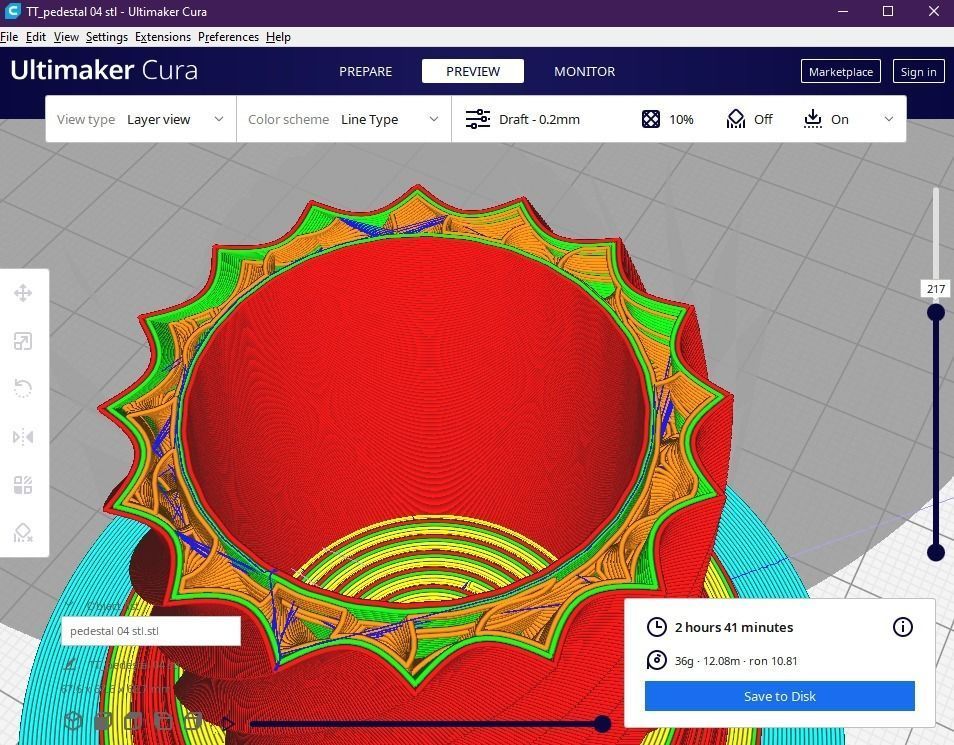Screen dimensions: 954x745
Task: Switch to right side view camera icon
Action: click(x=193, y=721)
